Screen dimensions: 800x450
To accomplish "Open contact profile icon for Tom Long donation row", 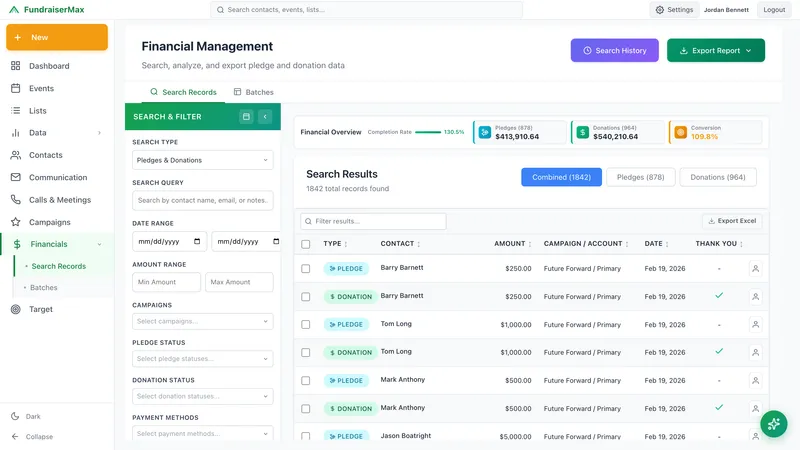I will pos(756,353).
